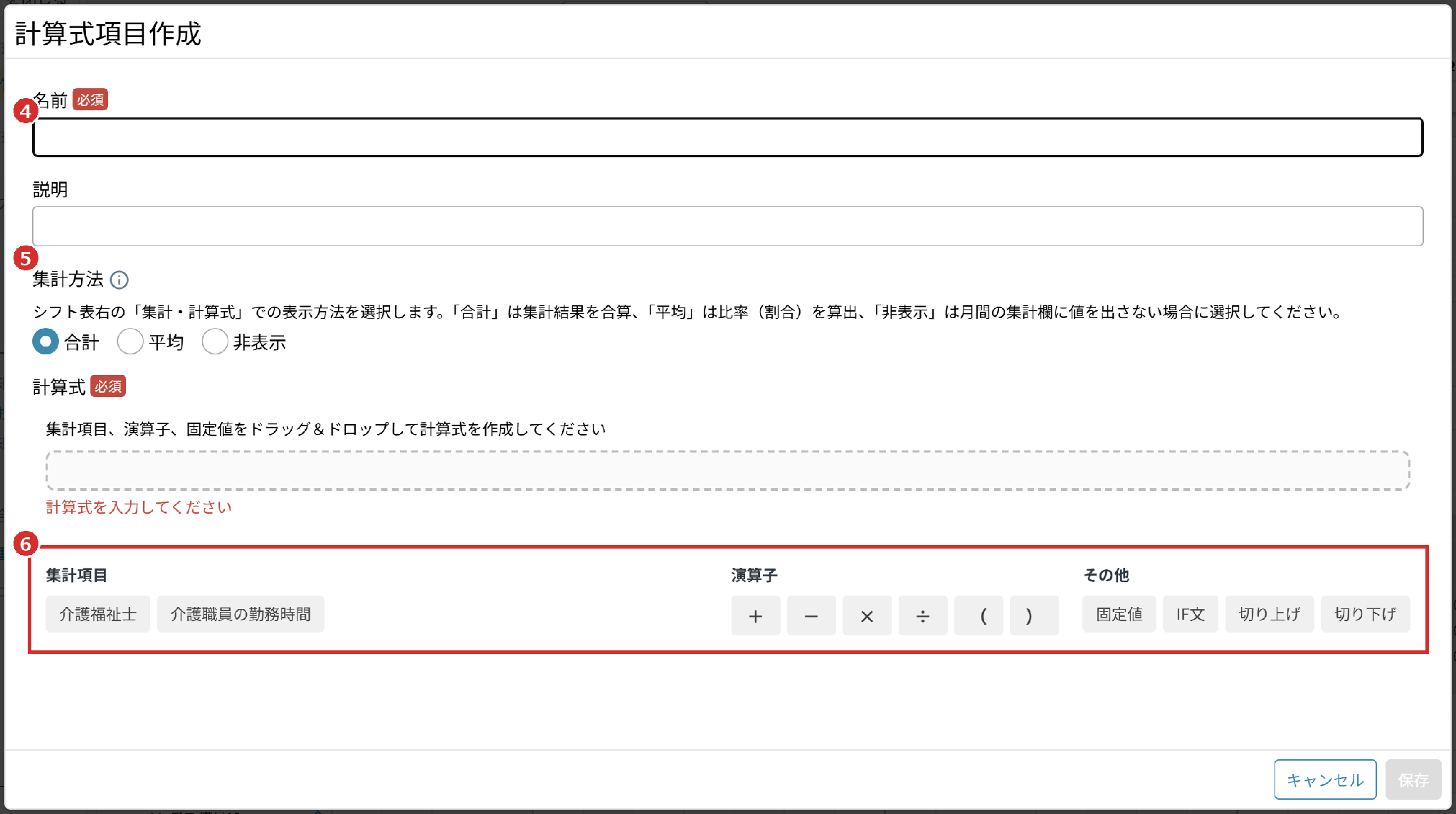Click the 集計項目 section heading
This screenshot has width=1456, height=814.
(77, 575)
